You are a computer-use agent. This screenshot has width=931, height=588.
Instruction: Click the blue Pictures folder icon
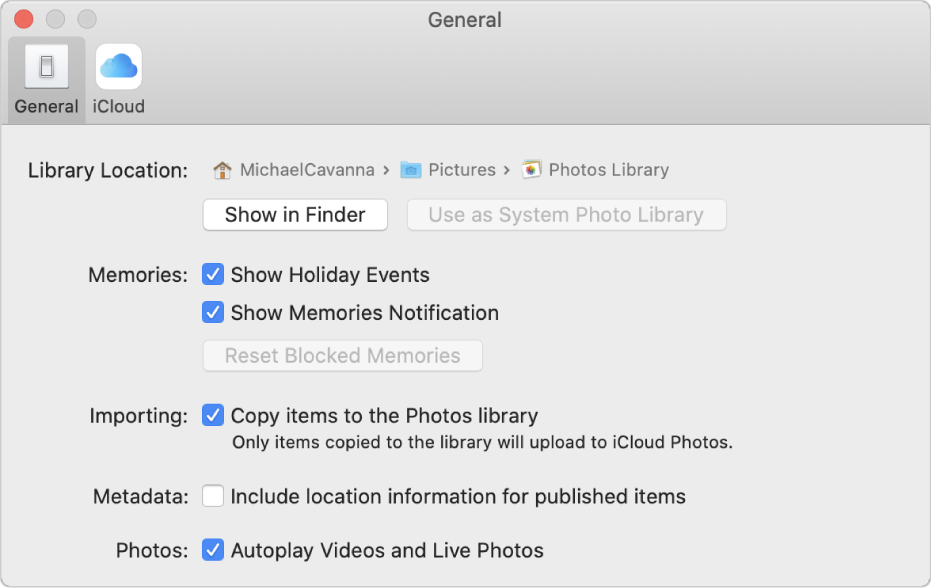[413, 169]
